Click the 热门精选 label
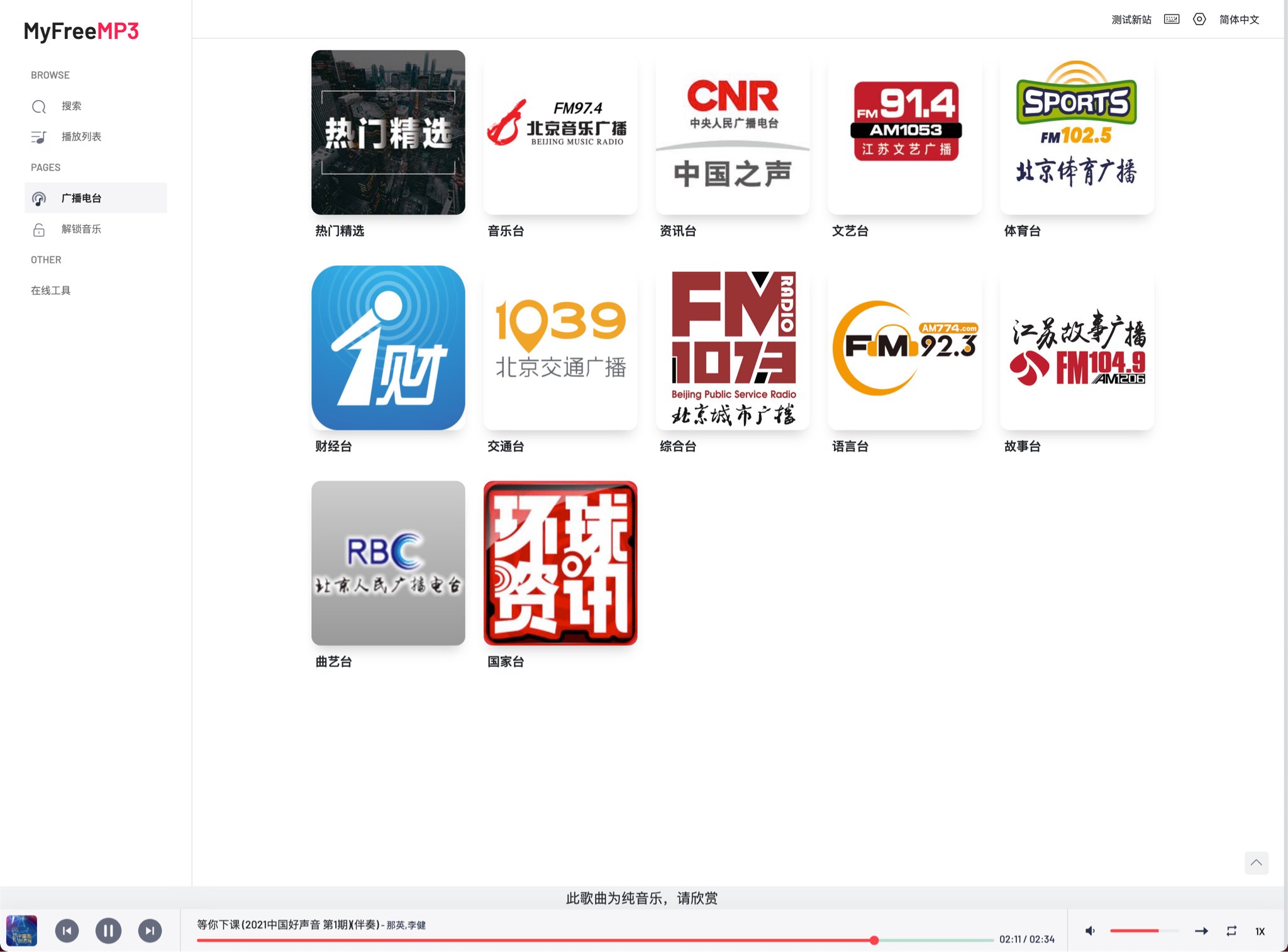 pyautogui.click(x=340, y=231)
